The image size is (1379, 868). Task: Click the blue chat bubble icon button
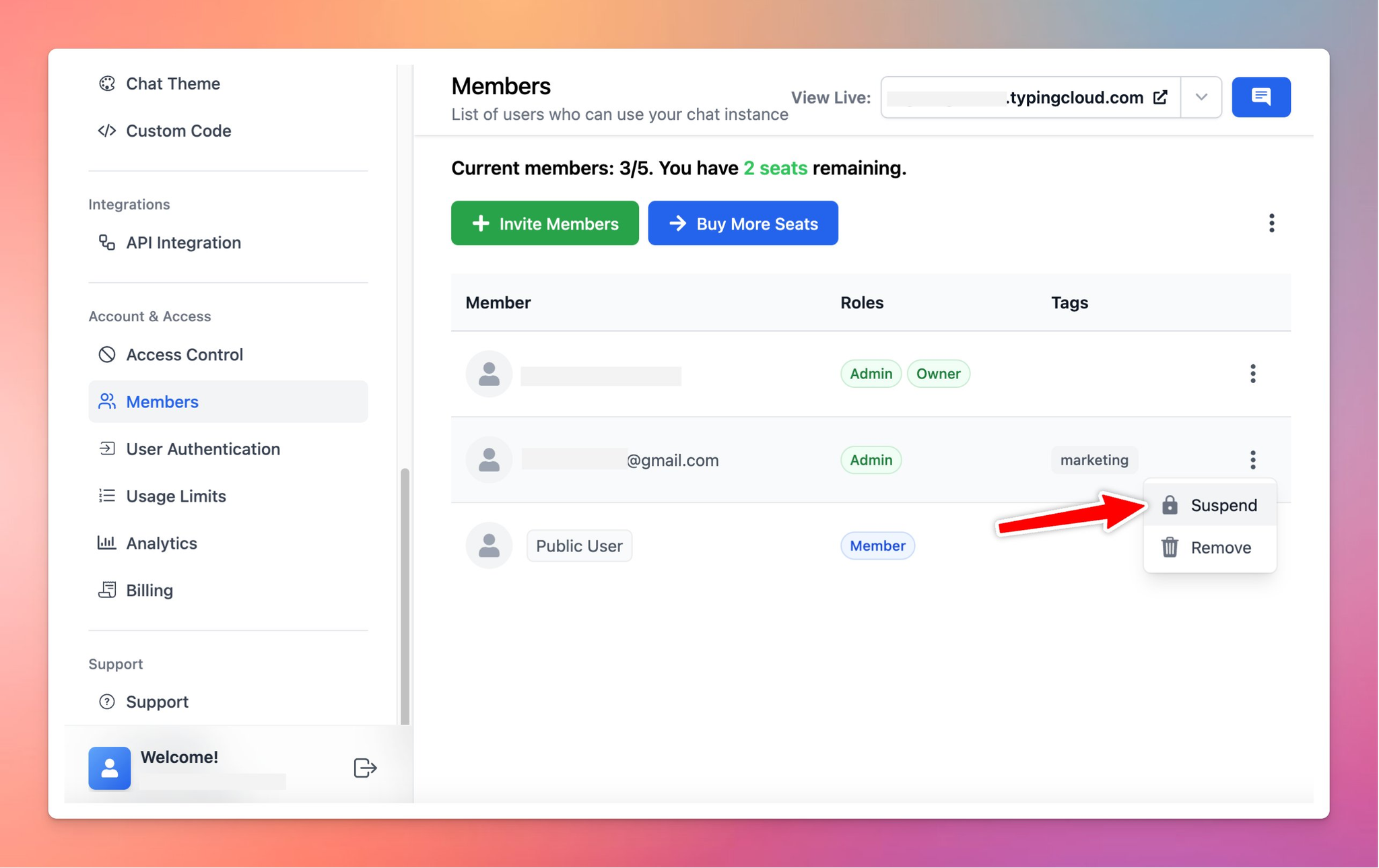1260,97
